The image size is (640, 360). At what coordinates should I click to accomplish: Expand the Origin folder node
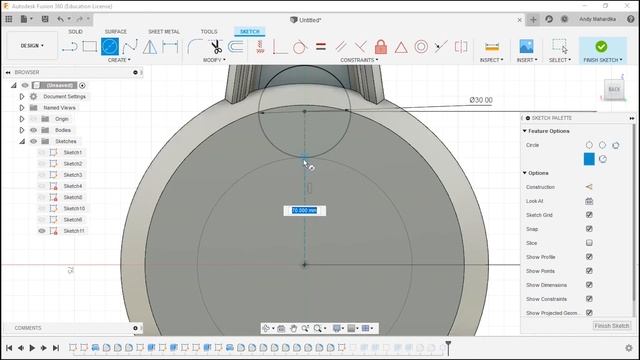point(22,119)
